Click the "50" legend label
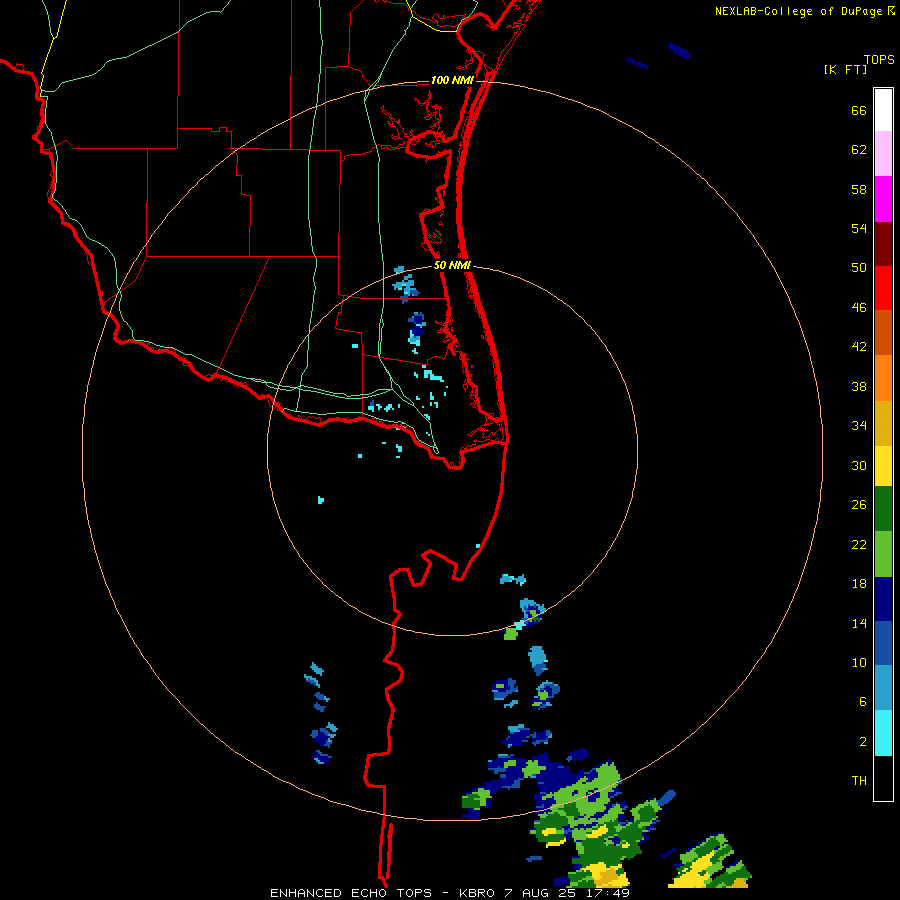This screenshot has height=900, width=900. pos(859,268)
